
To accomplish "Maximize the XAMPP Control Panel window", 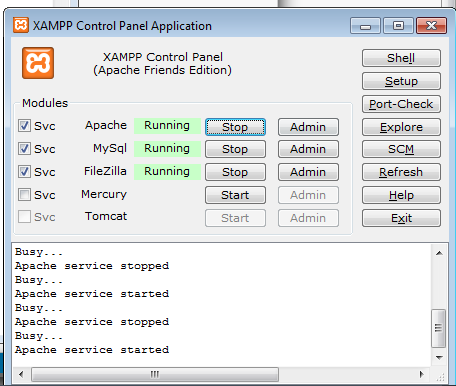I will pos(398,26).
